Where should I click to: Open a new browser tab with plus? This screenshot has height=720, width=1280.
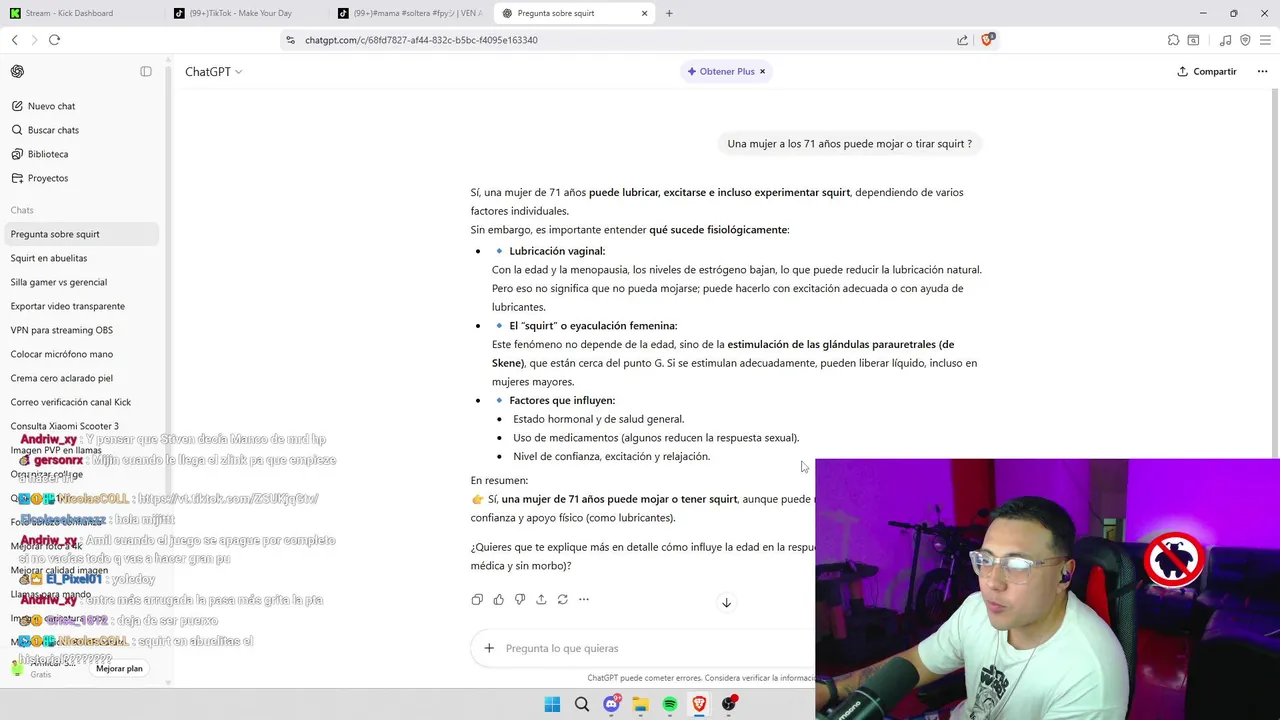(x=669, y=13)
